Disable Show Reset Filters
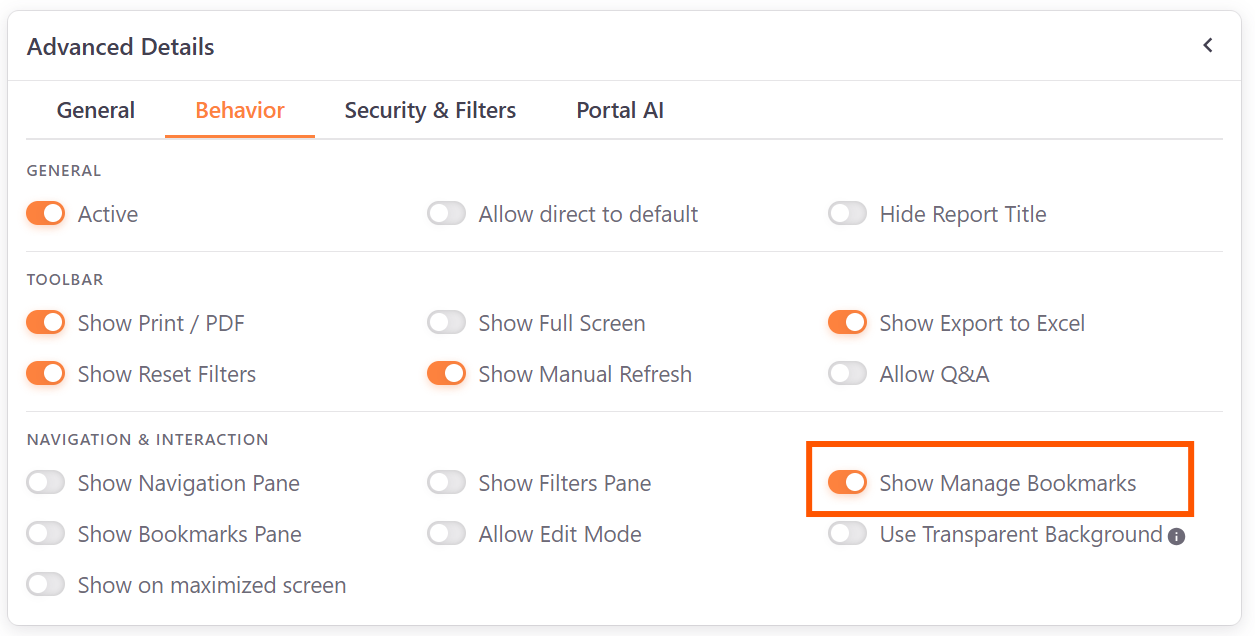Viewport: 1255px width, 636px height. tap(45, 373)
